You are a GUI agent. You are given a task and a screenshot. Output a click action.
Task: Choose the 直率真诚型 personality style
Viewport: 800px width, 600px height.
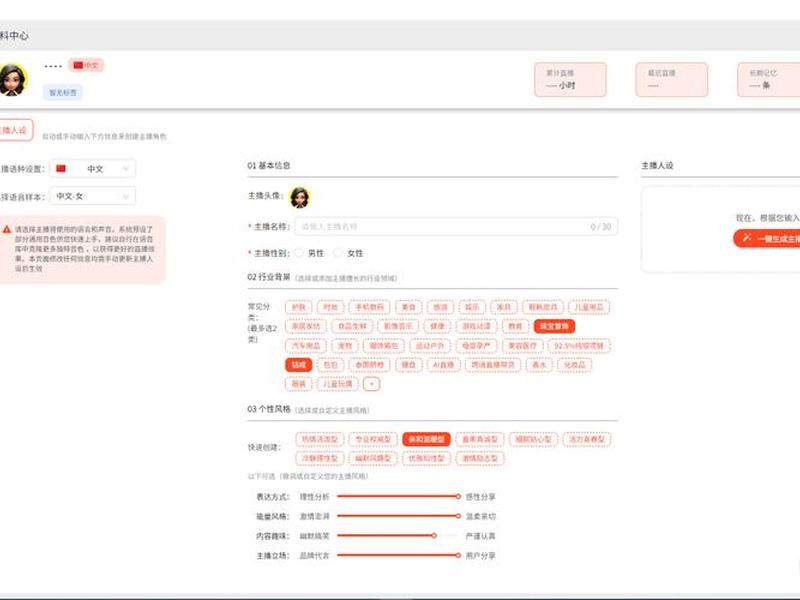tap(480, 439)
